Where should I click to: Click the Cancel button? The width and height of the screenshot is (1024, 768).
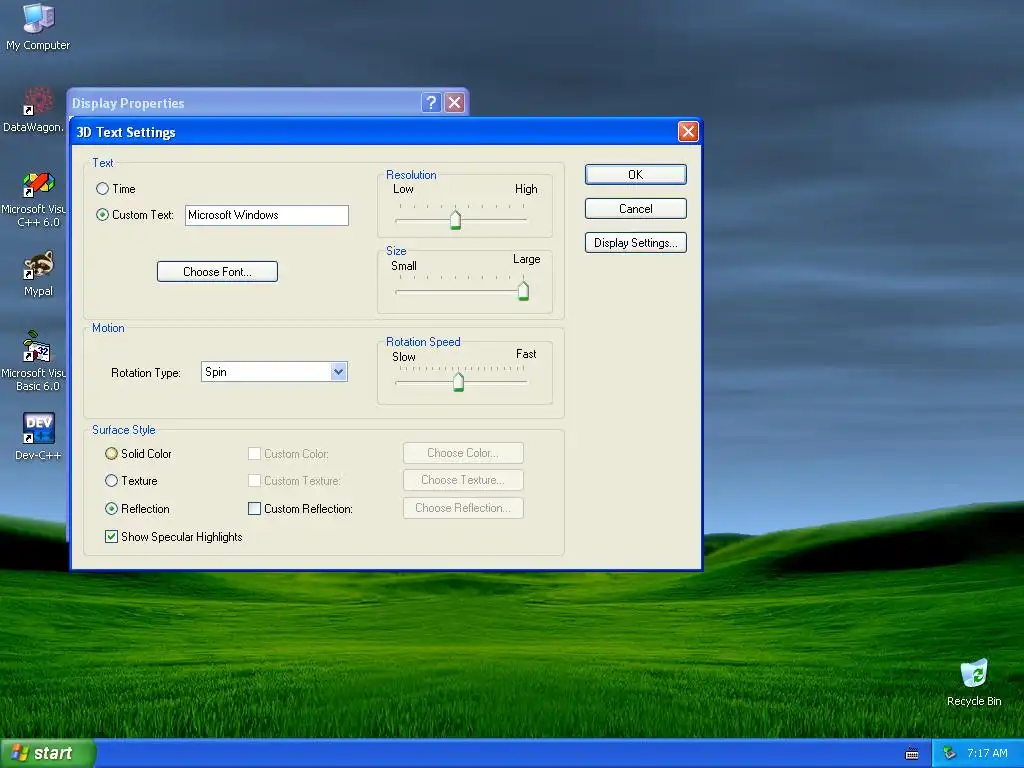tap(635, 208)
